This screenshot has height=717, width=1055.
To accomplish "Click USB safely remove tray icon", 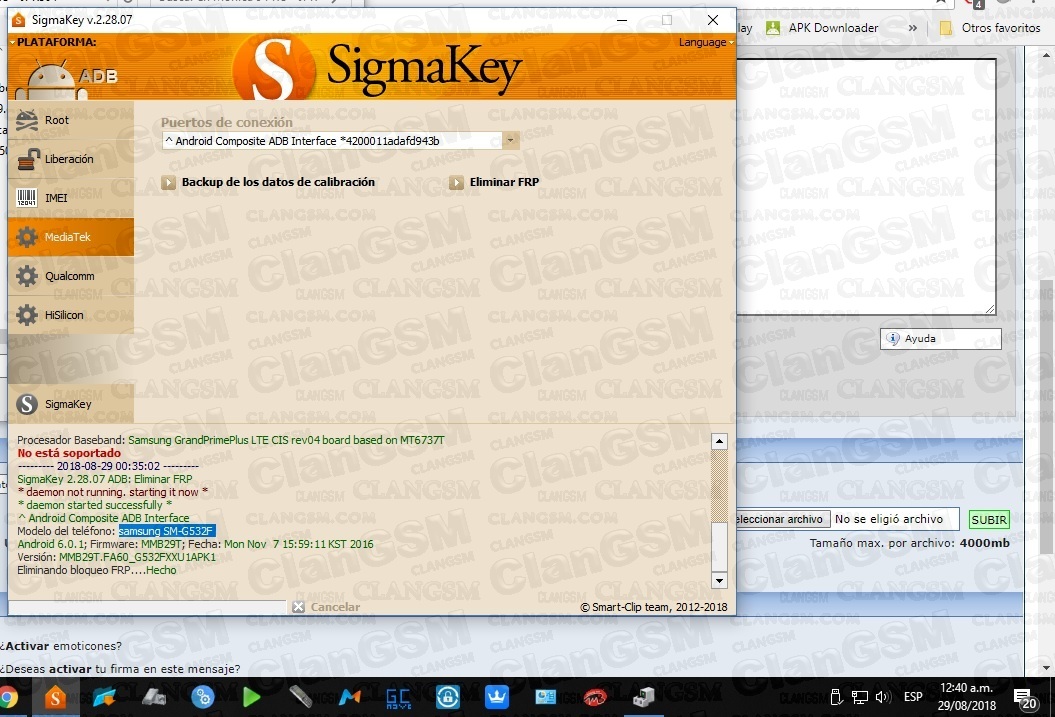I will click(836, 697).
